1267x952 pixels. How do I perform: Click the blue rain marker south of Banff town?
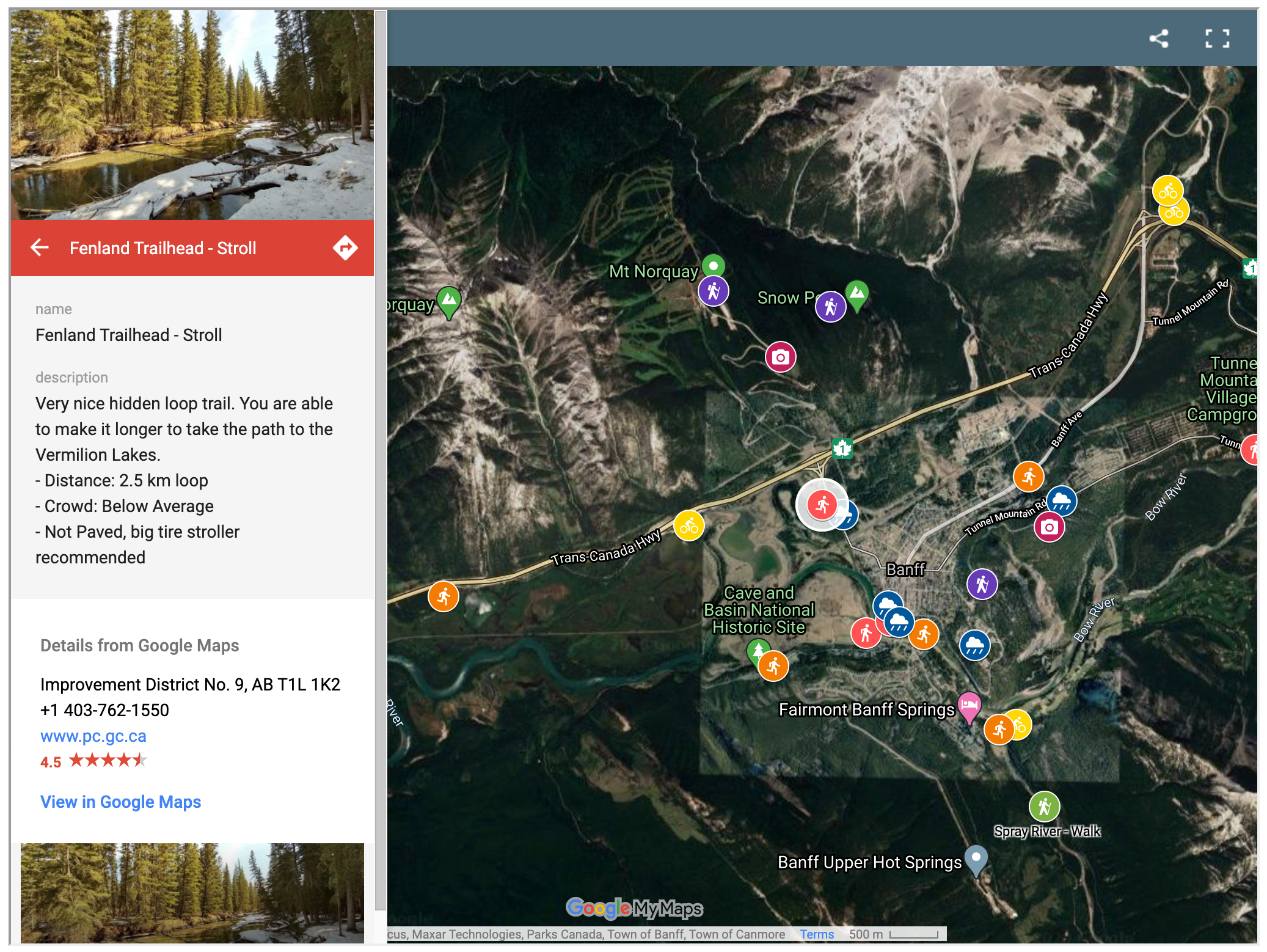pyautogui.click(x=974, y=645)
